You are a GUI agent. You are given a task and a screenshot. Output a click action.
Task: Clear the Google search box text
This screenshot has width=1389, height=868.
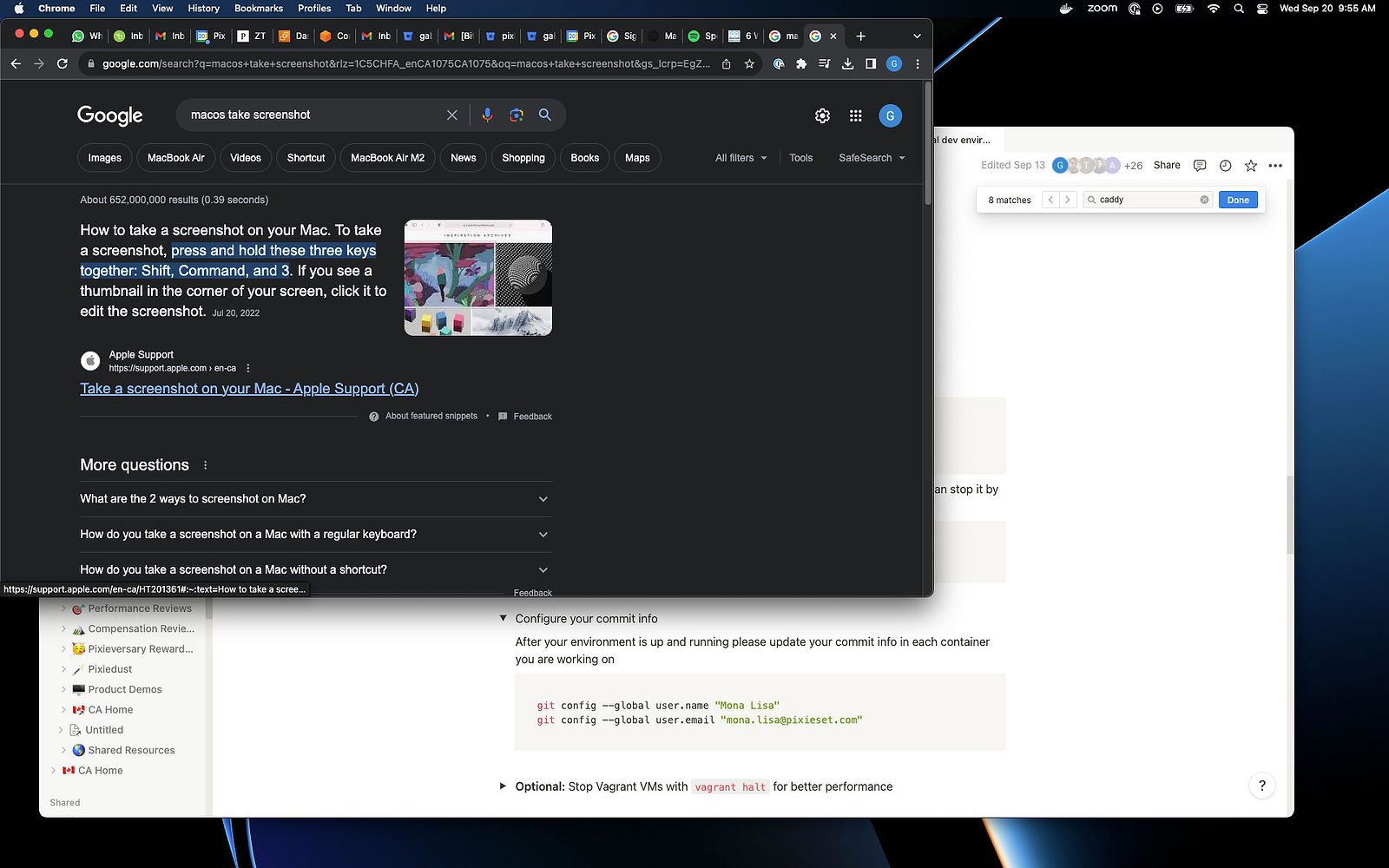(451, 115)
